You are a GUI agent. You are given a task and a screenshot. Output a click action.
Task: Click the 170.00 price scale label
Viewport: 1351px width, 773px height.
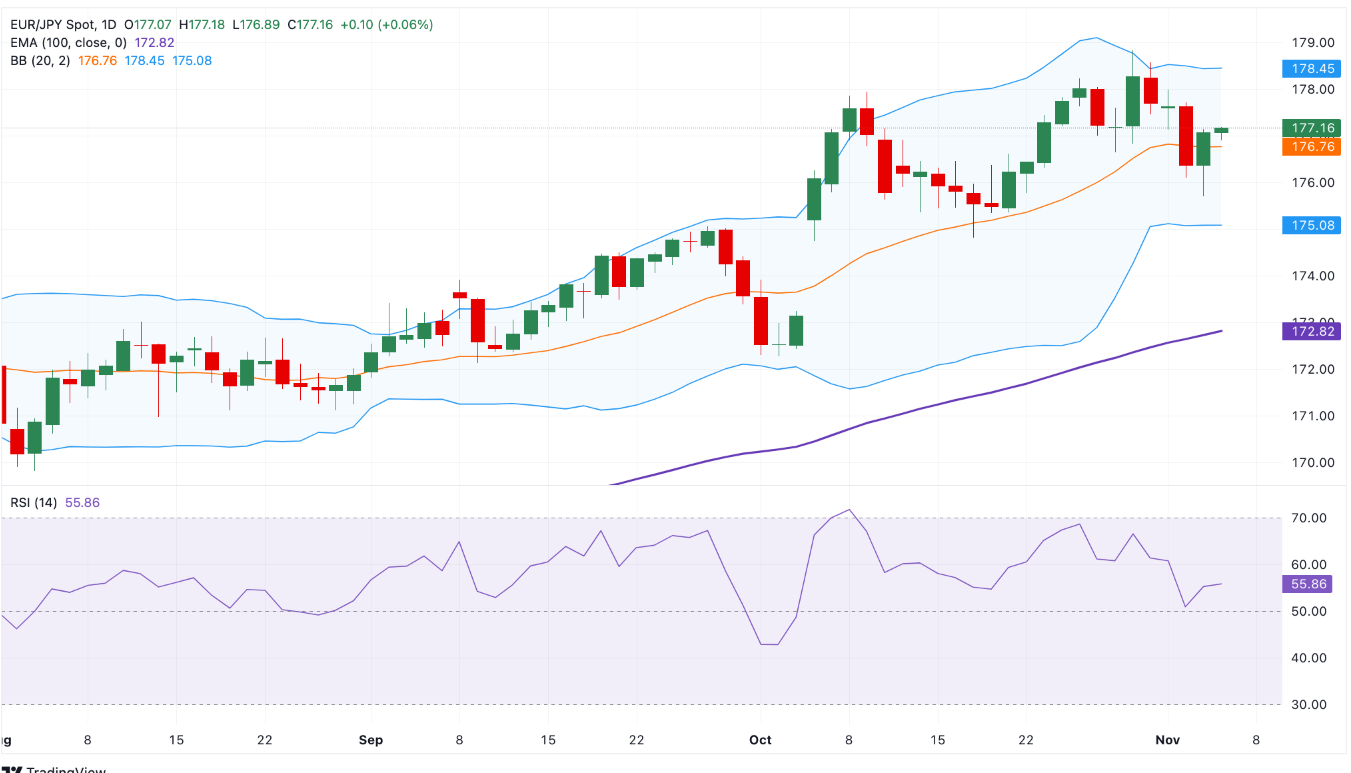click(x=1313, y=463)
